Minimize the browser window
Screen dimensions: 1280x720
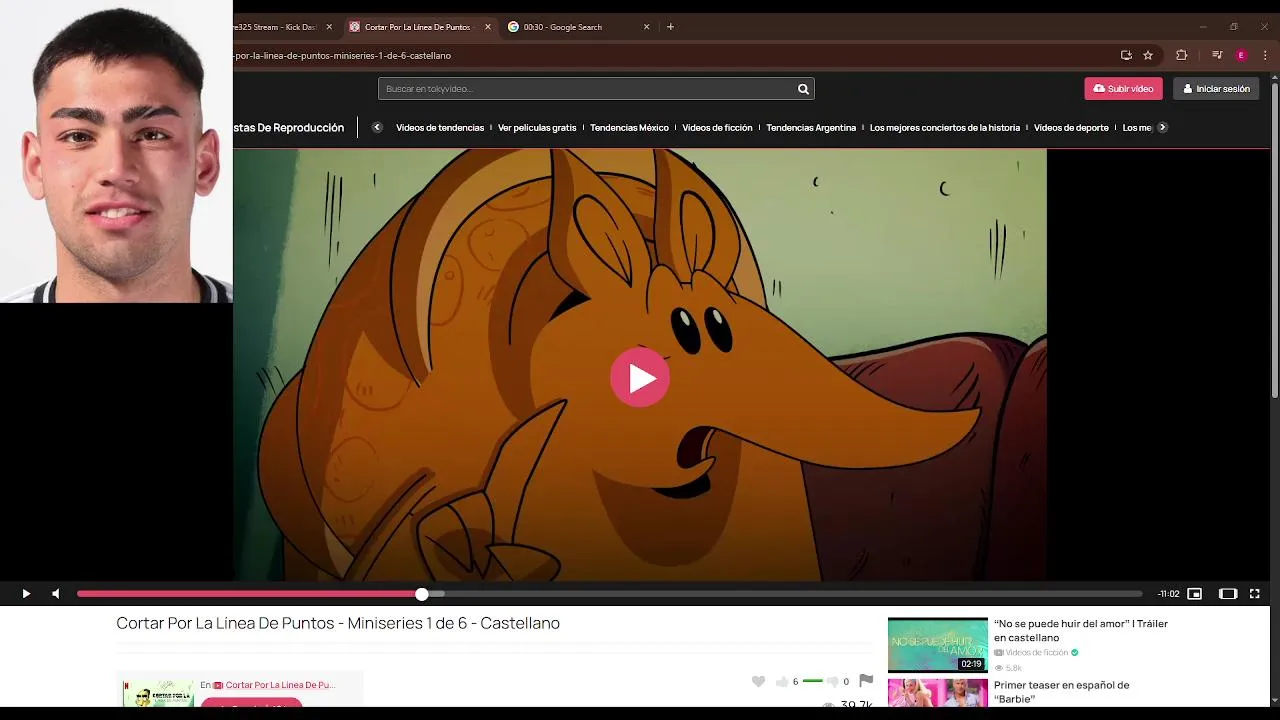pos(1203,27)
